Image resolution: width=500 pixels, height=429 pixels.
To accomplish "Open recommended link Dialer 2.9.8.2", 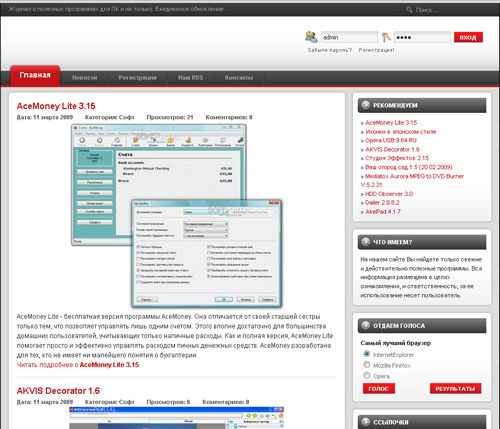I will 382,202.
